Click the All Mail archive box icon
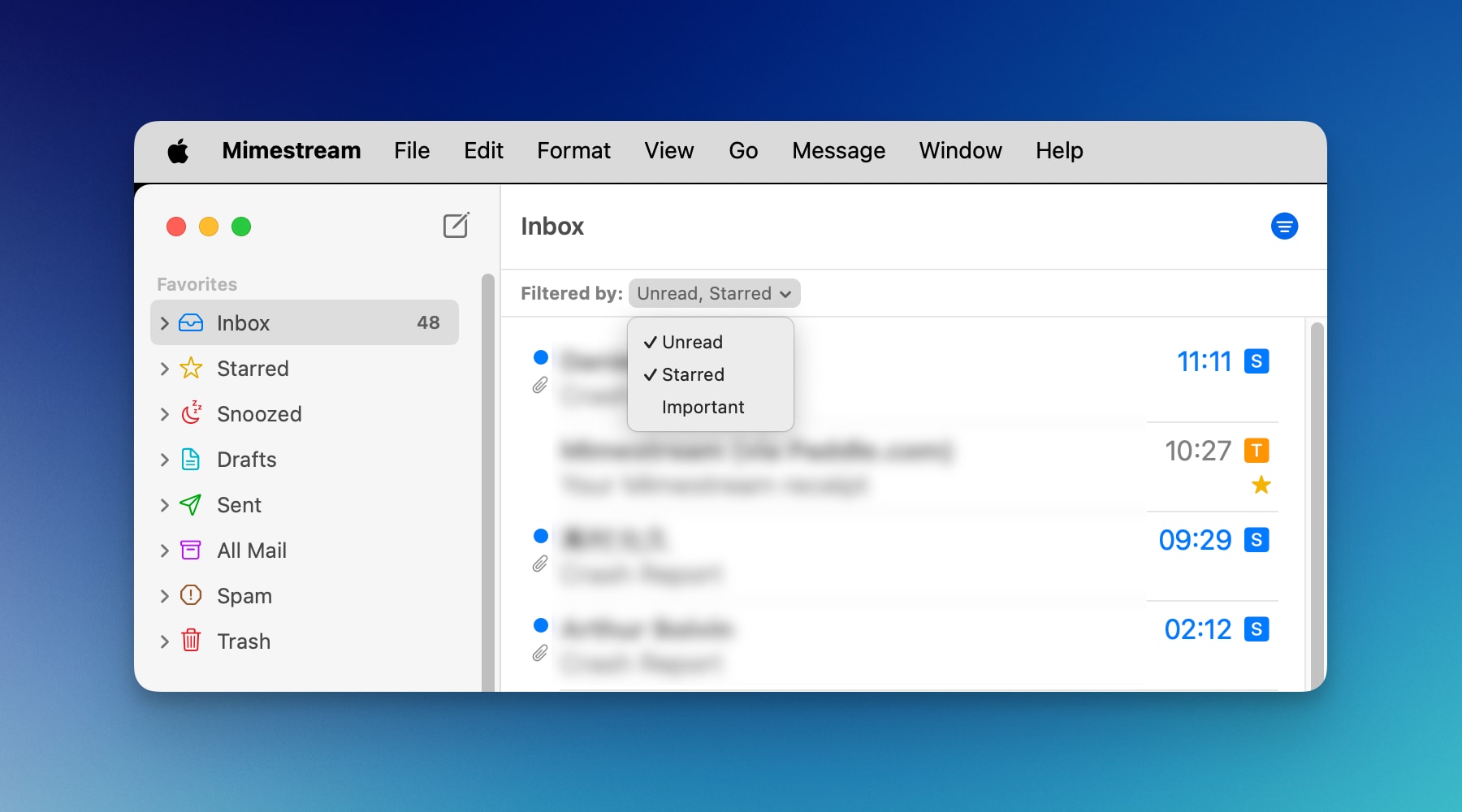 point(191,550)
